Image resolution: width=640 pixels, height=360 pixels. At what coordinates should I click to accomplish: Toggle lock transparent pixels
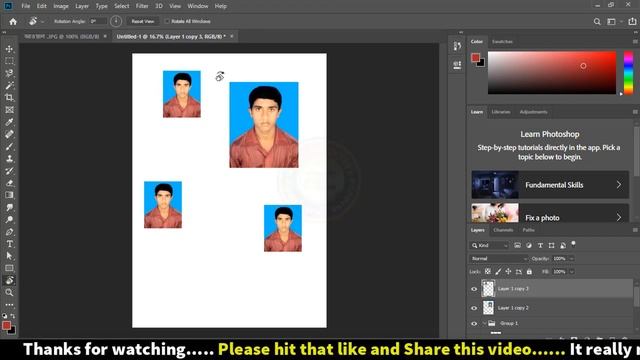(488, 271)
